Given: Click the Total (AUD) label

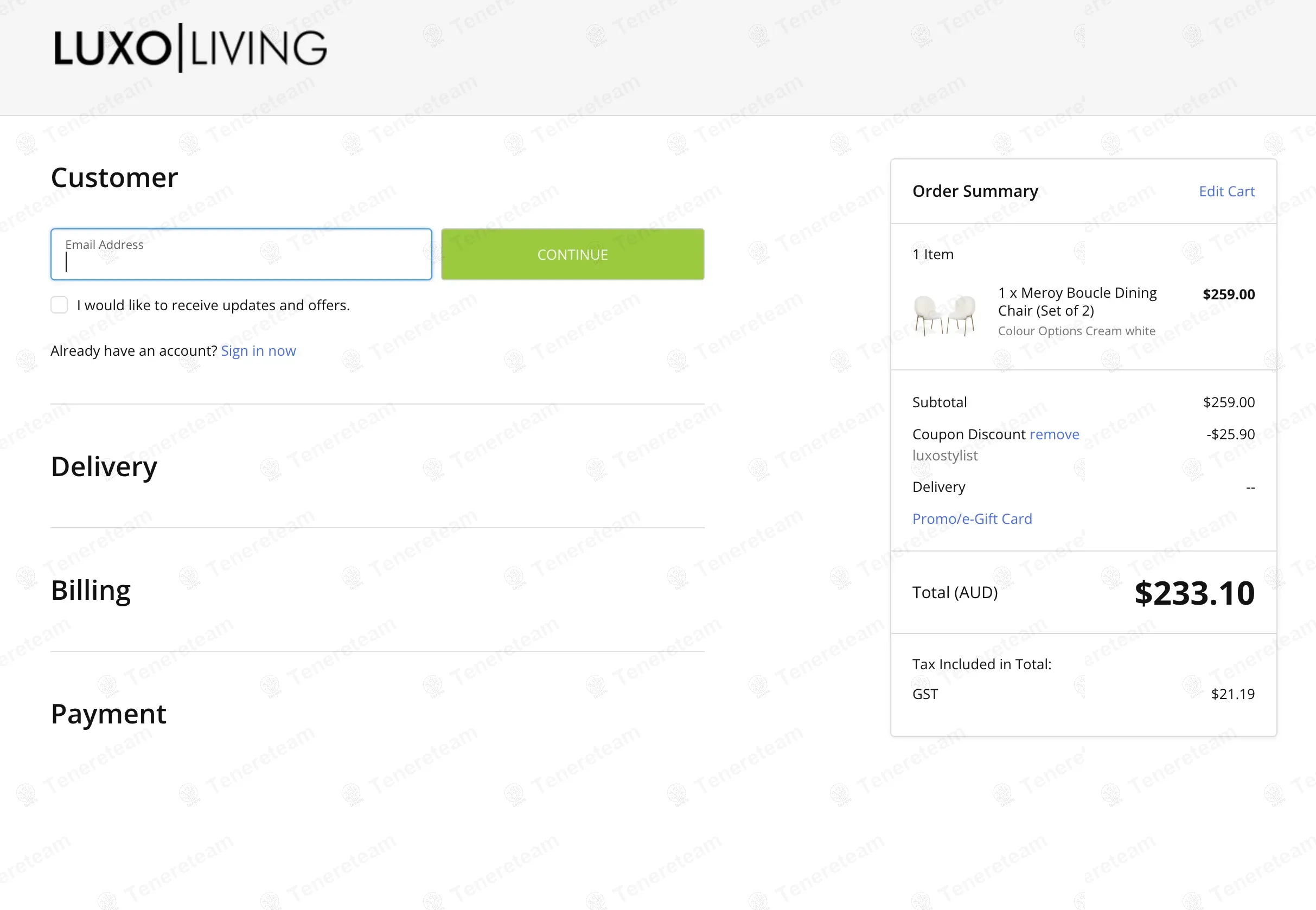Looking at the screenshot, I should [955, 593].
